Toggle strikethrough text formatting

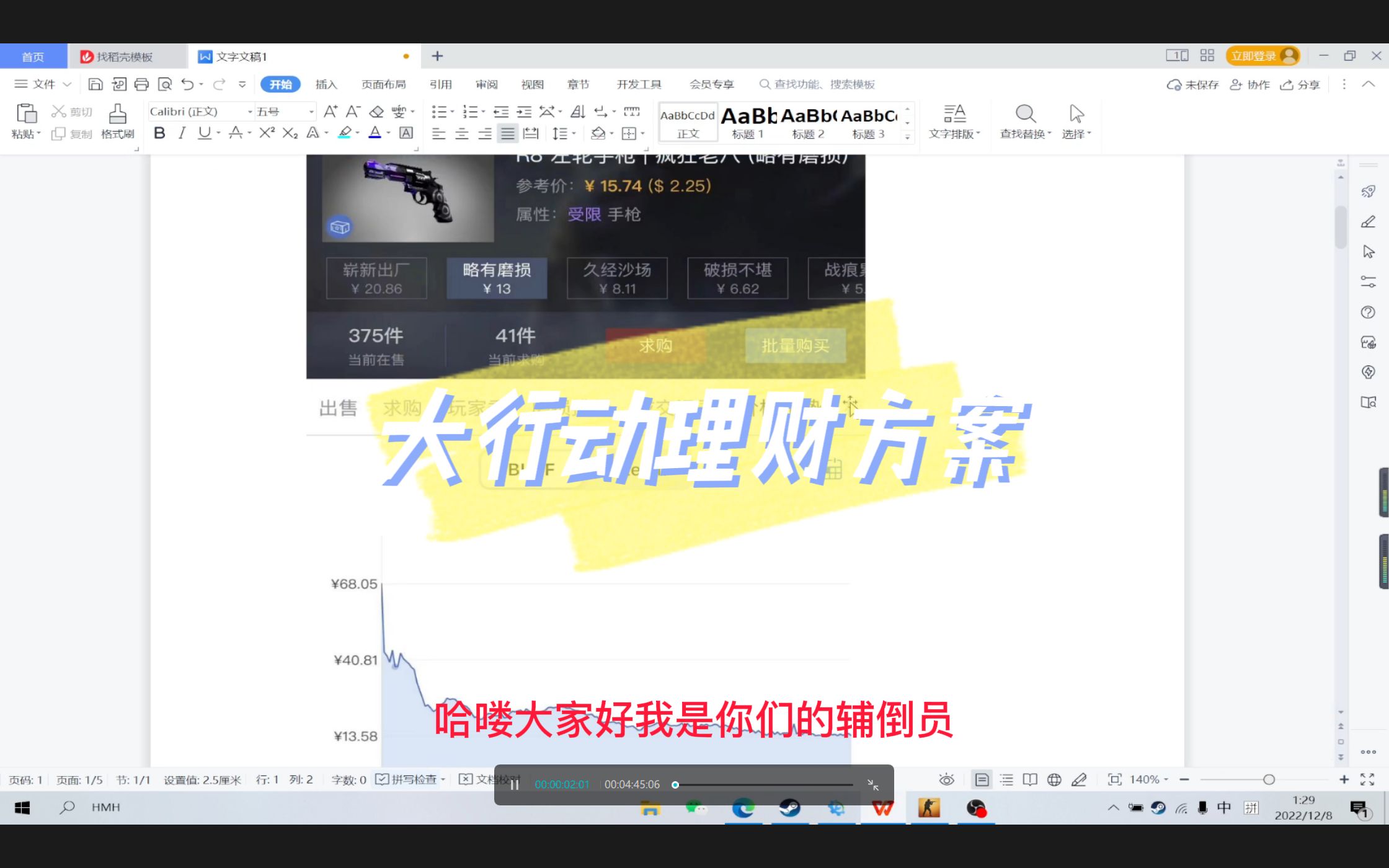pyautogui.click(x=235, y=133)
